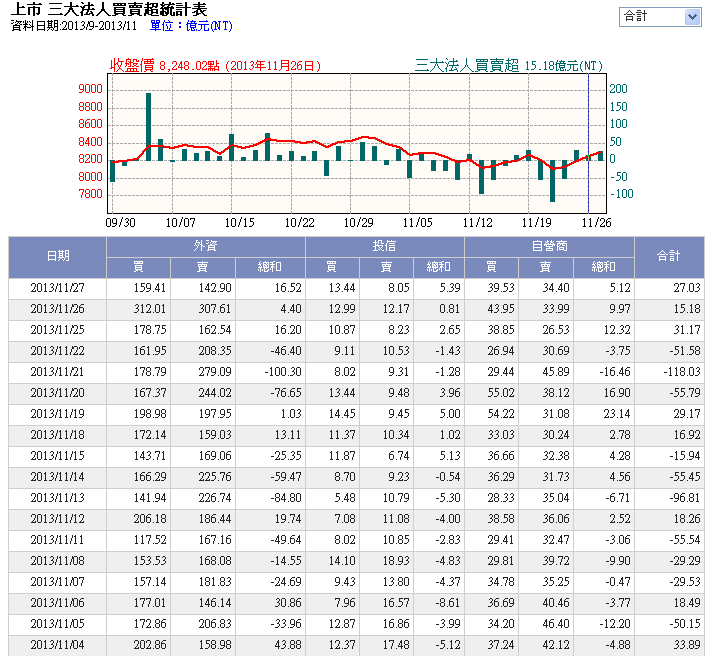Select the 2013/11/14 date cell

click(58, 477)
